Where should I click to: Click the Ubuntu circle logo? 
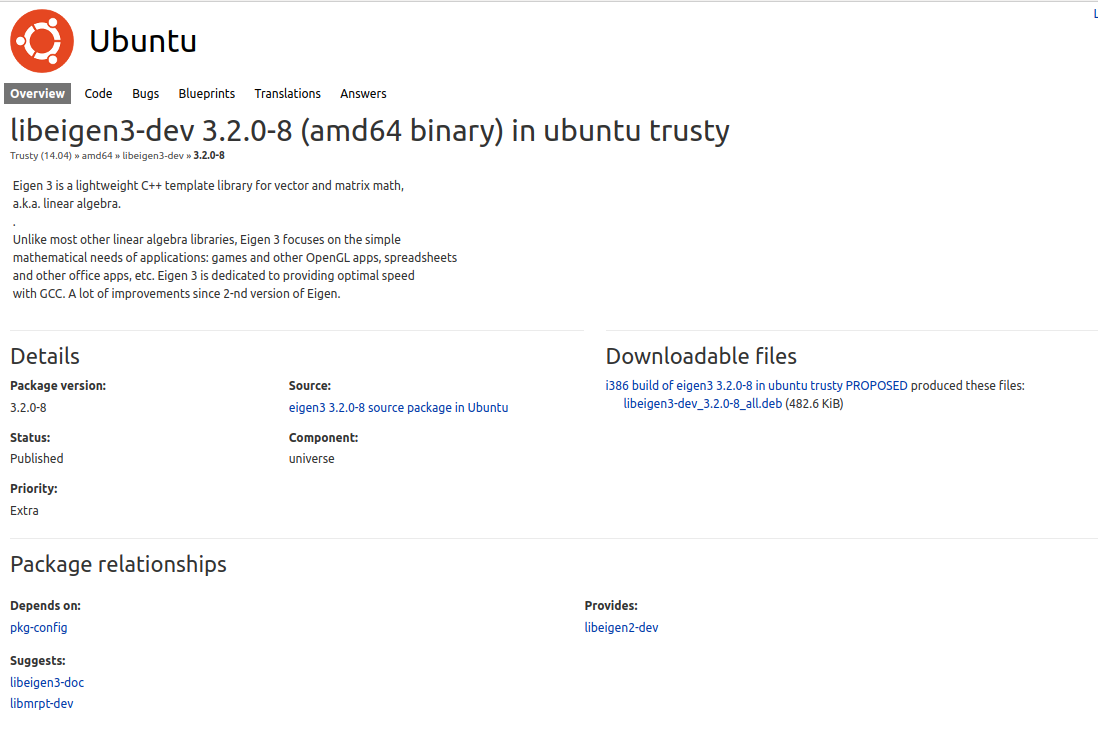point(41,41)
